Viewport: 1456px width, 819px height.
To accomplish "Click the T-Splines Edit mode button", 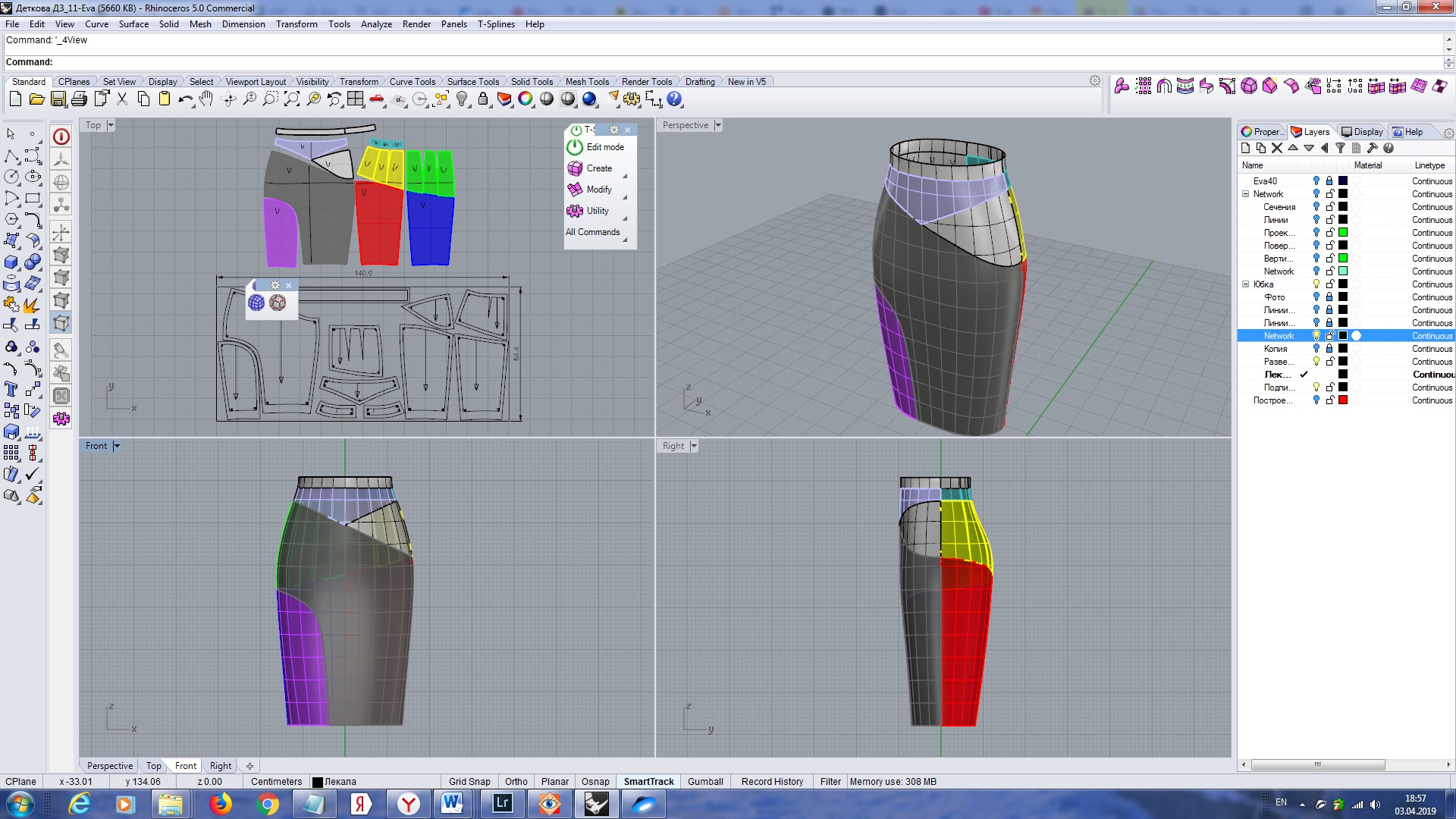I will click(x=596, y=147).
